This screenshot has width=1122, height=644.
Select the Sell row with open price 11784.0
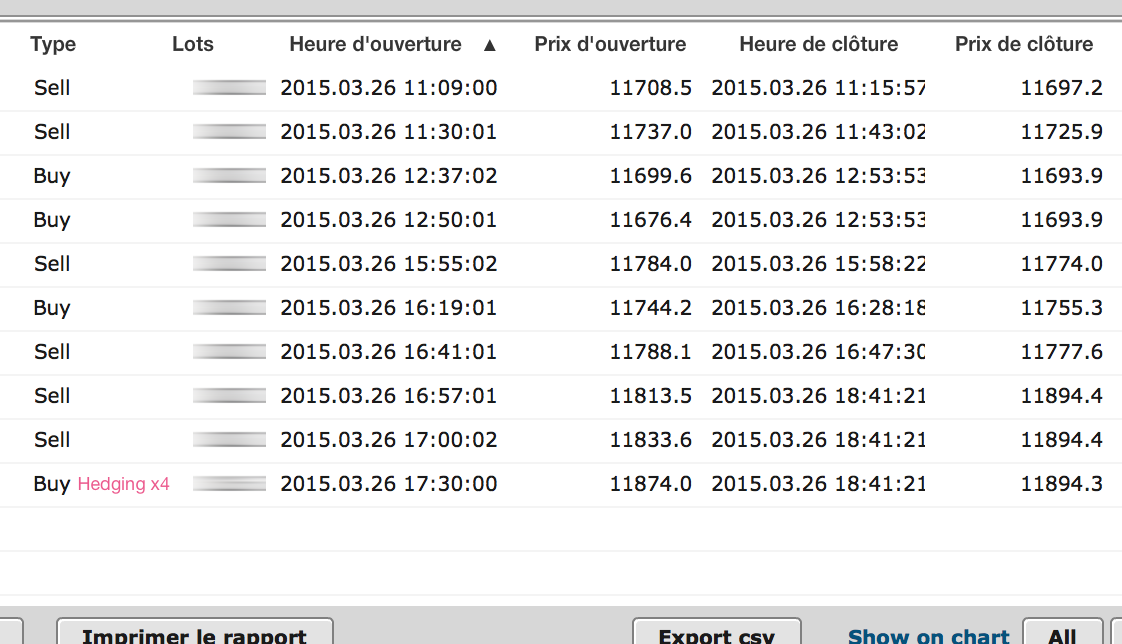(52, 264)
